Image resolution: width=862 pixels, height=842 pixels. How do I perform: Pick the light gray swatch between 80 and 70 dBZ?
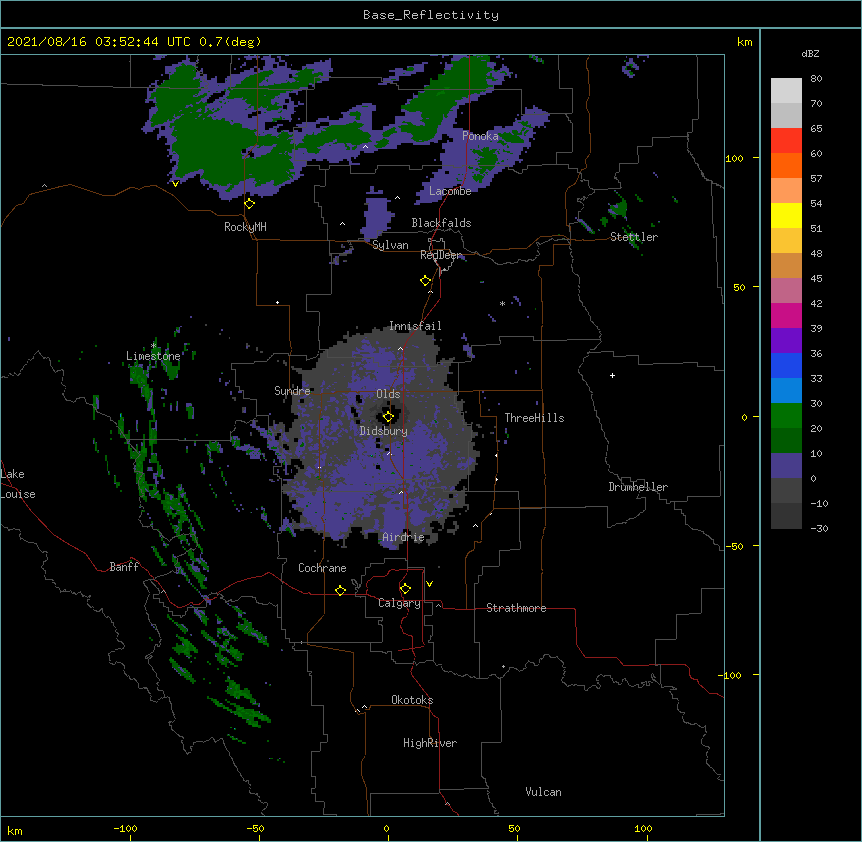point(786,91)
